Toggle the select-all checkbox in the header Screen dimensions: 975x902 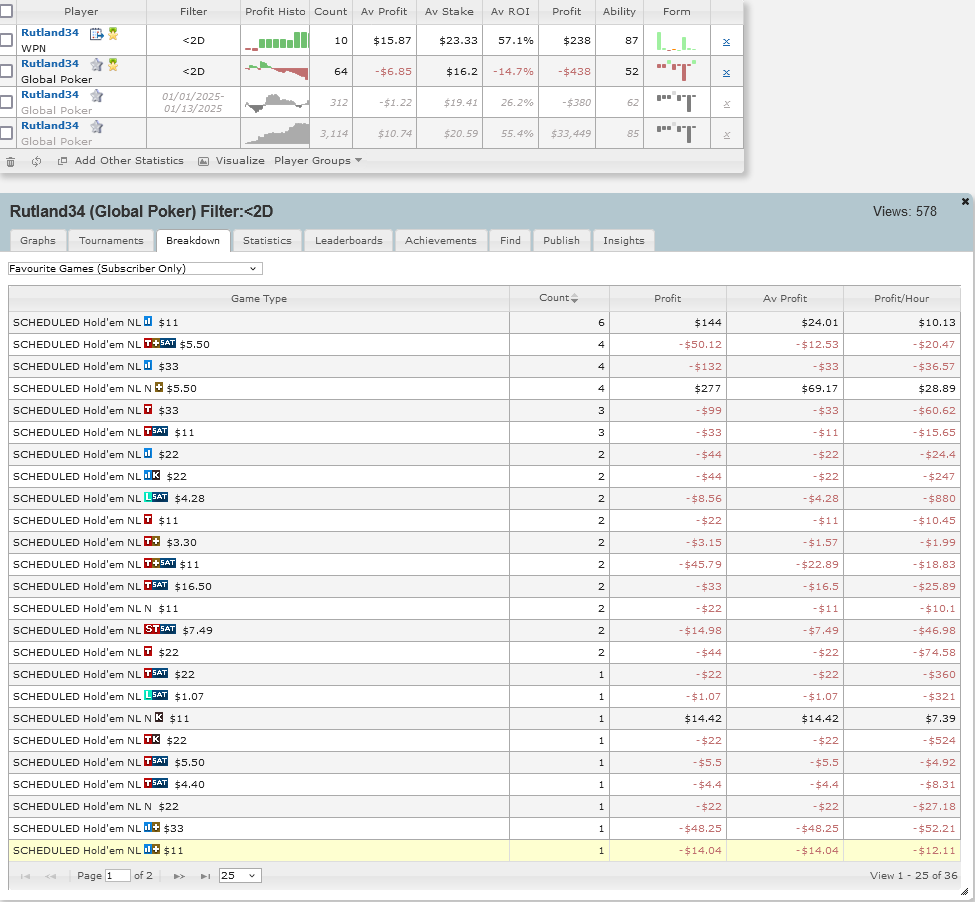coord(7,10)
